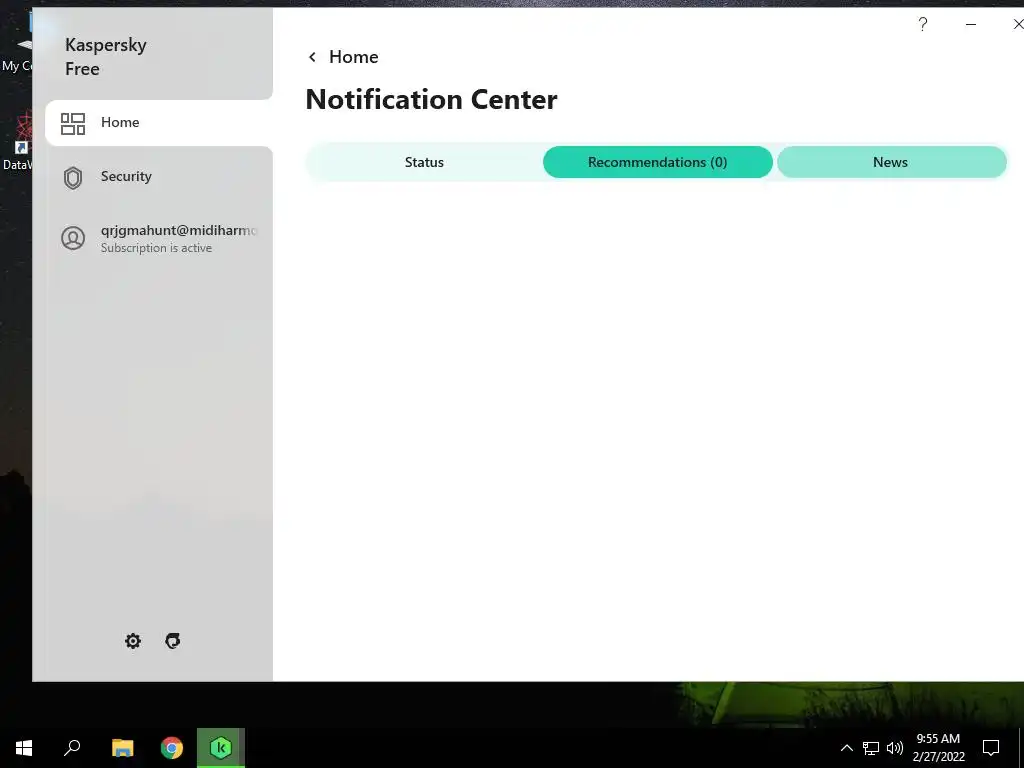Screen dimensions: 1024x768
Task: Click the Notification Center heading
Action: (x=432, y=100)
